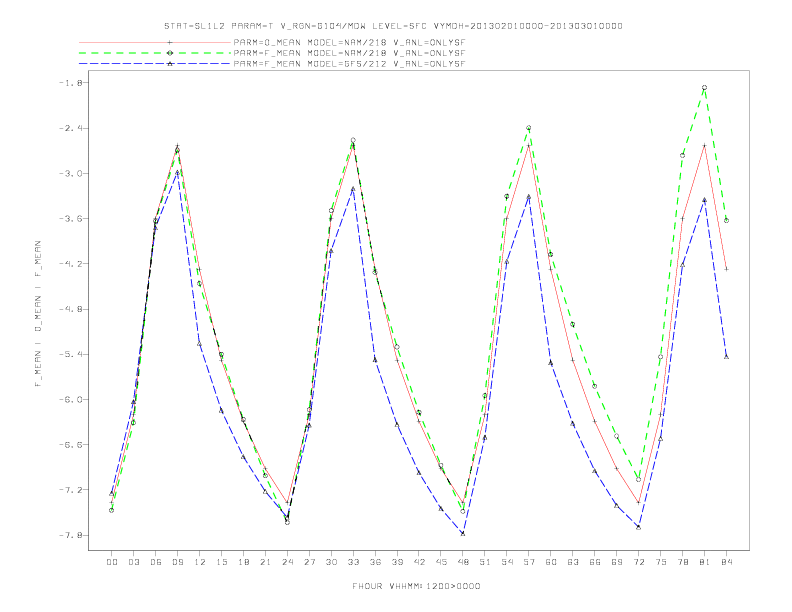Click x-axis tick label 06
The height and width of the screenshot is (612, 792).
pyautogui.click(x=156, y=562)
